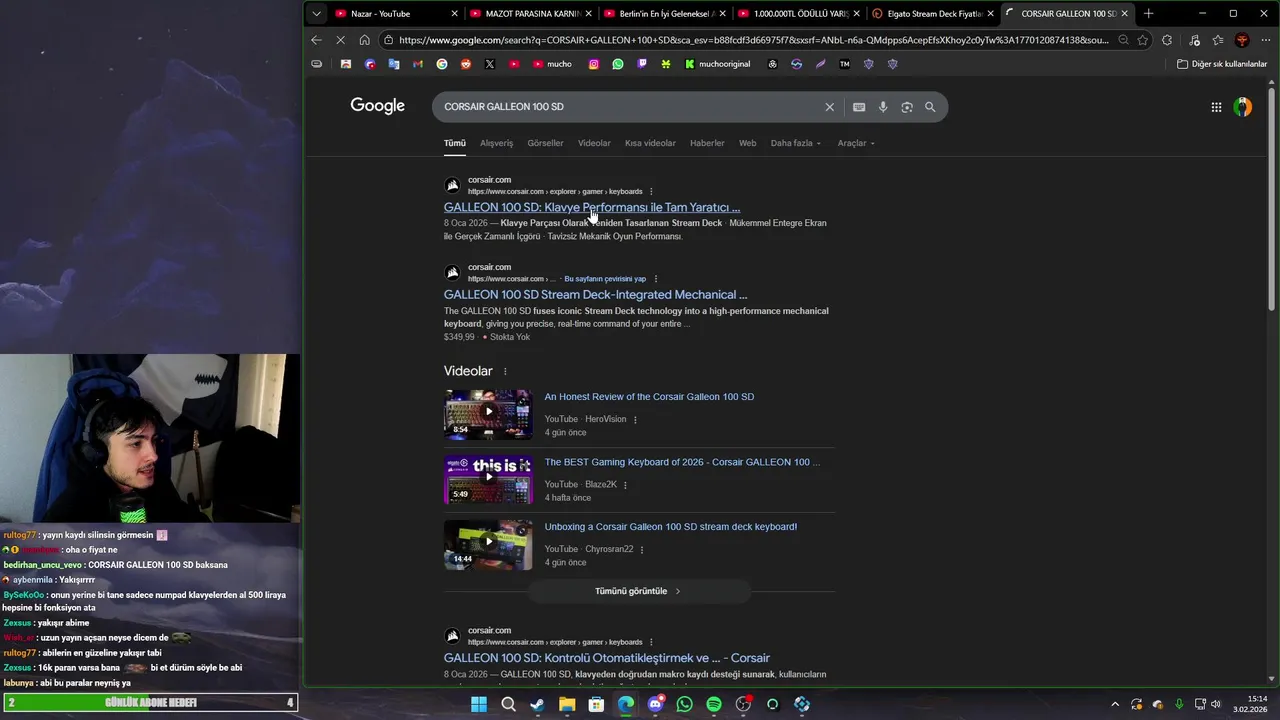
Task: Select the 'Haberler' search filter
Action: 707,143
